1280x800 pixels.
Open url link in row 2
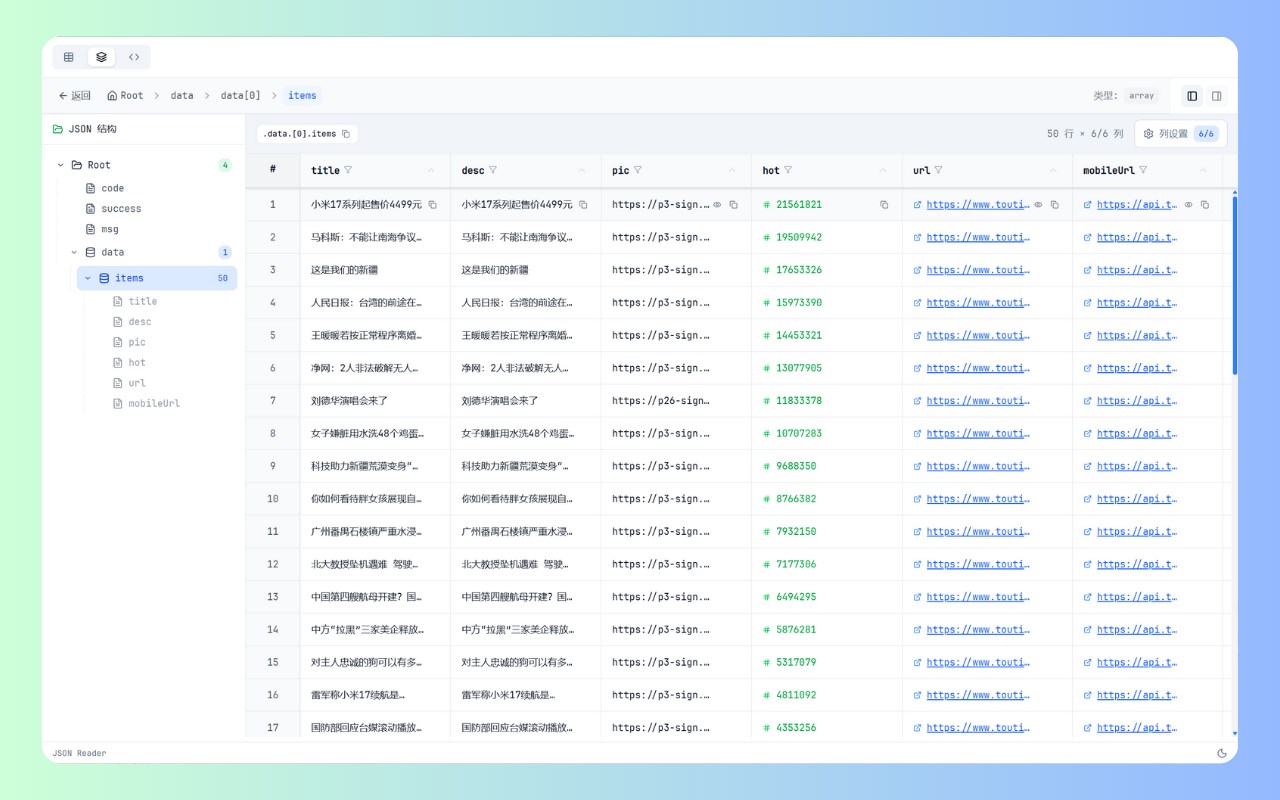pyautogui.click(x=977, y=238)
